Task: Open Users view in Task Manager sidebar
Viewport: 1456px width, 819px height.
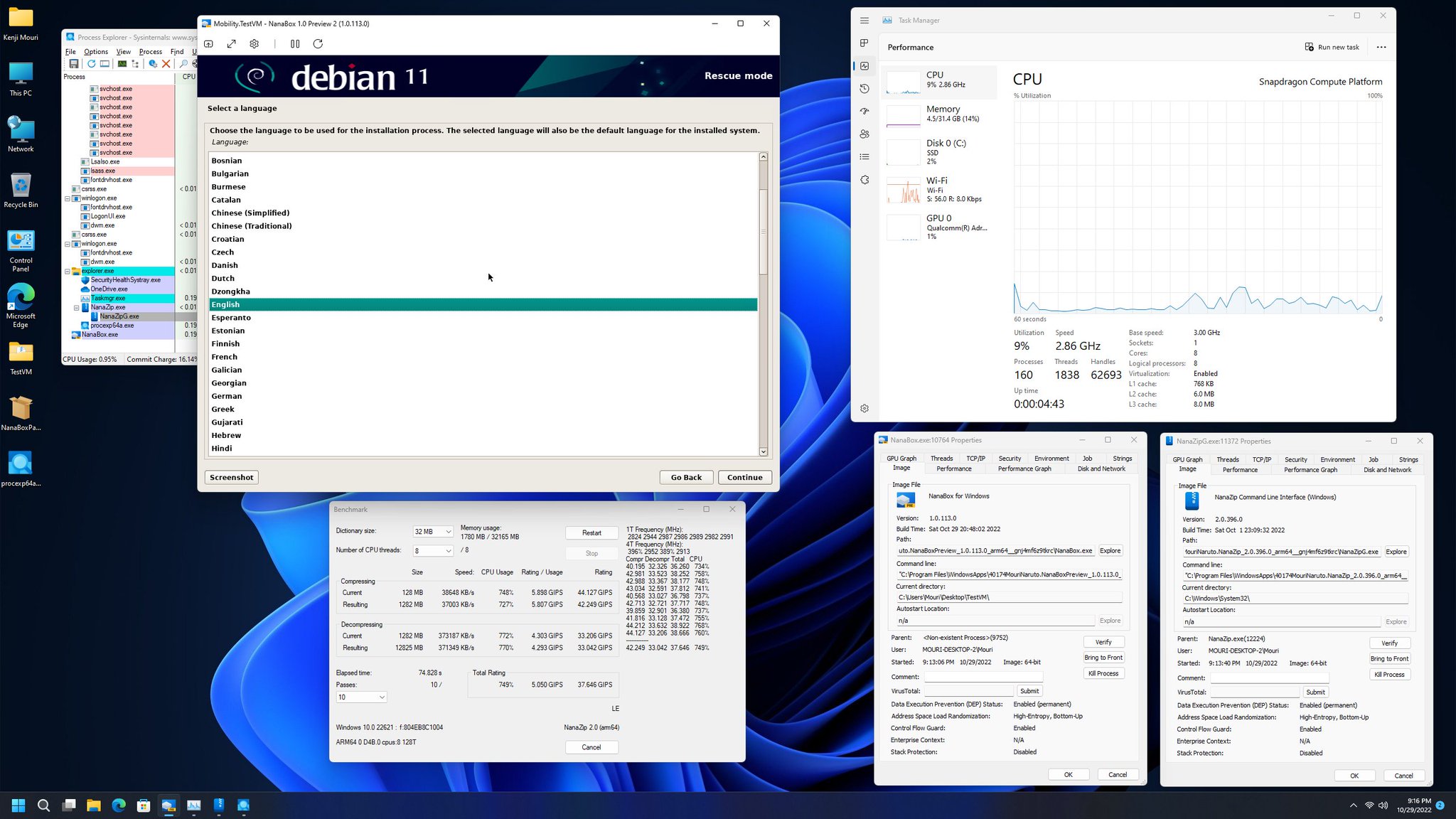Action: pos(864,134)
